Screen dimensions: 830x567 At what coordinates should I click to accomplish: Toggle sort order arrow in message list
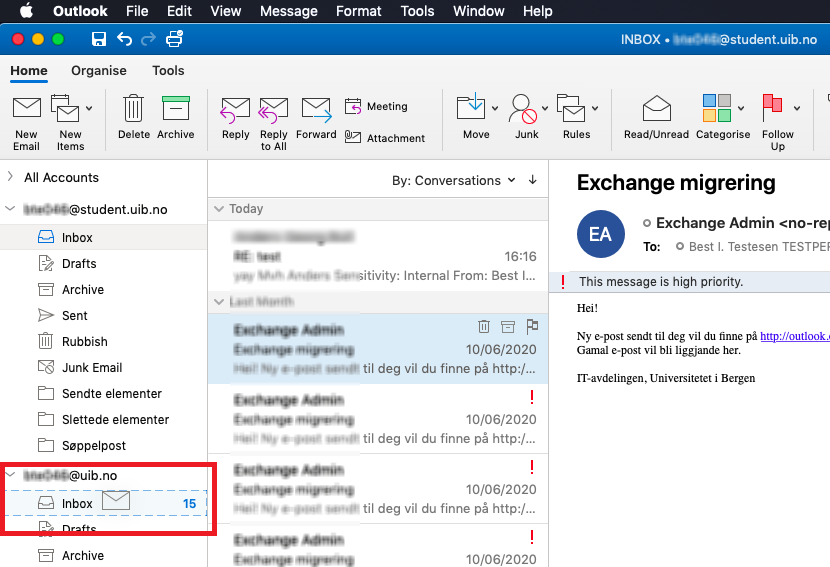click(x=532, y=180)
